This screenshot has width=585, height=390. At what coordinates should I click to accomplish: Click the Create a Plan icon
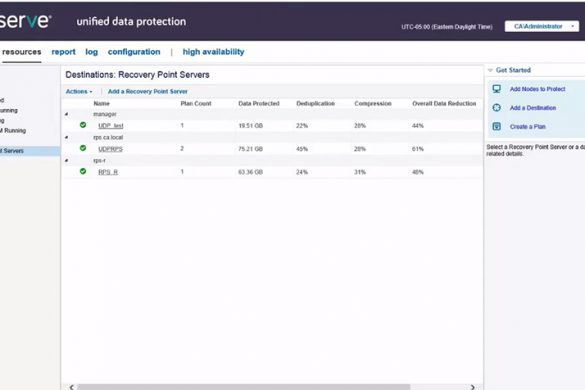tap(497, 126)
